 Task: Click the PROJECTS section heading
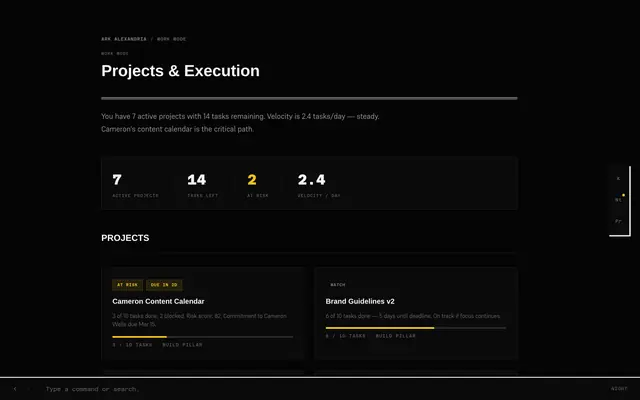pos(125,238)
